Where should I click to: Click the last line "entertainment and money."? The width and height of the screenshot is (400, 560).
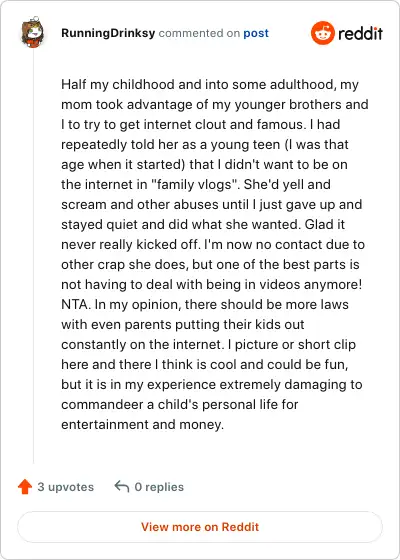pos(142,425)
